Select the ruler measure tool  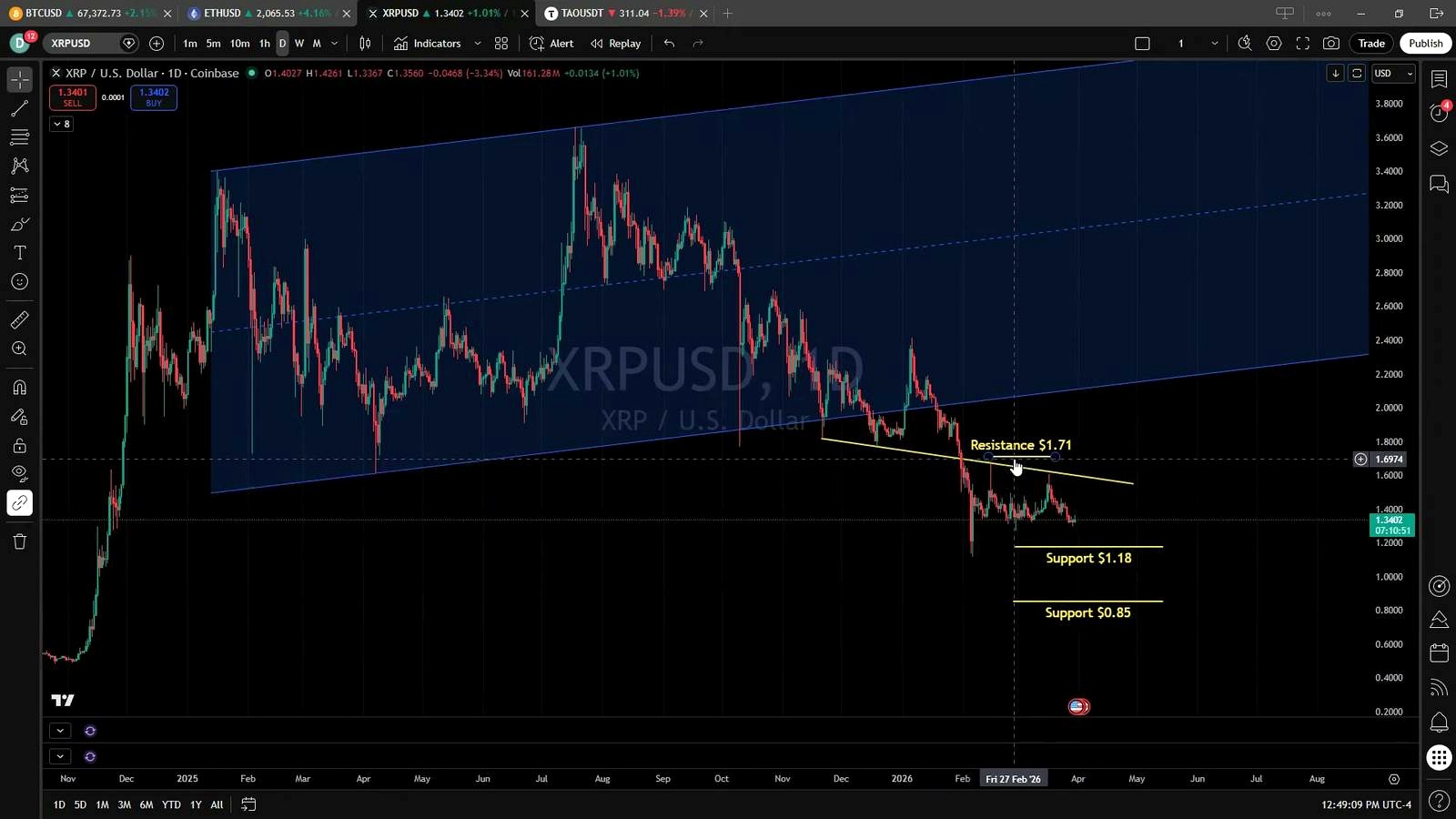[x=19, y=319]
